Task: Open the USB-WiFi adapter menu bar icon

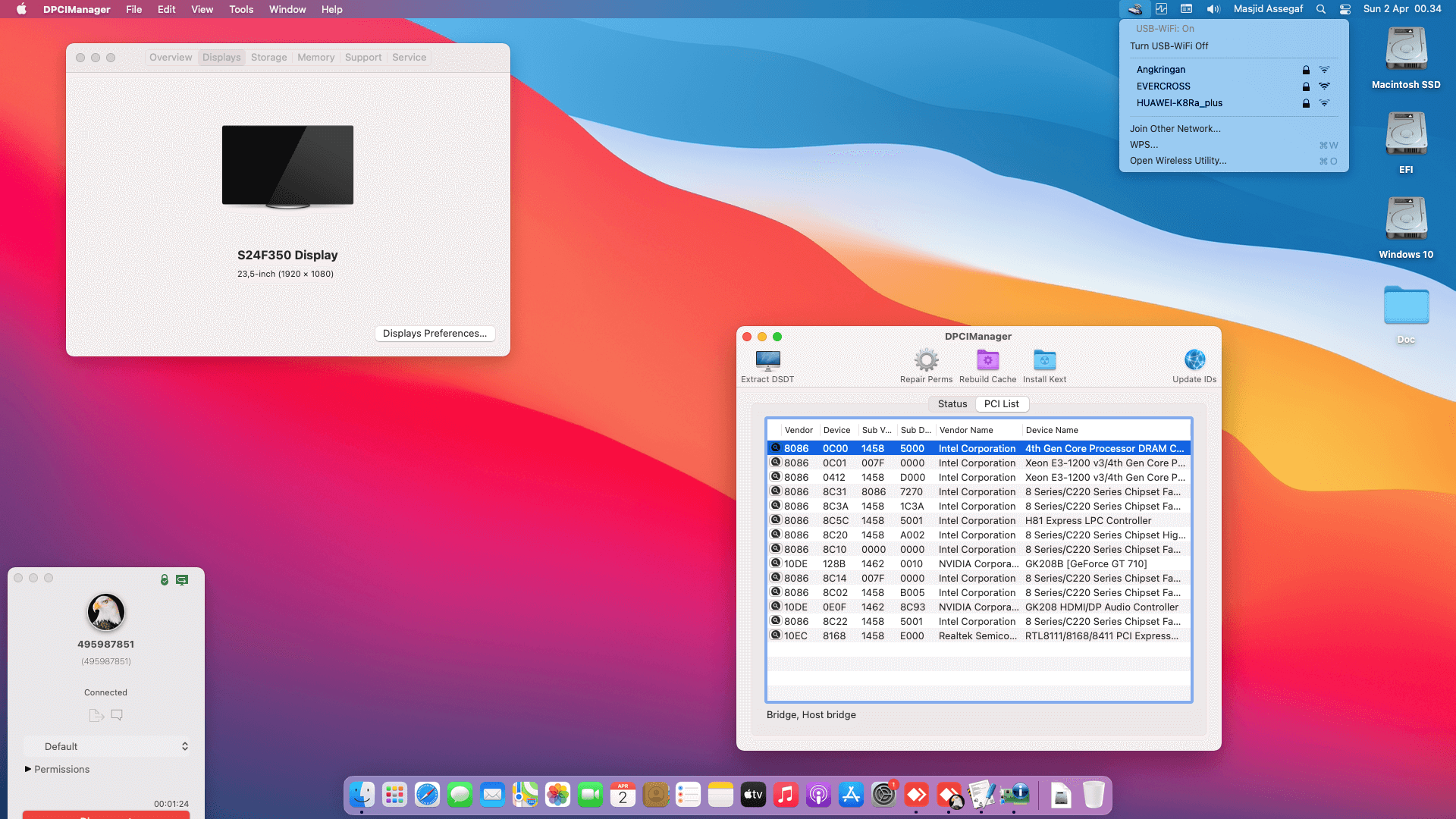Action: [1134, 9]
